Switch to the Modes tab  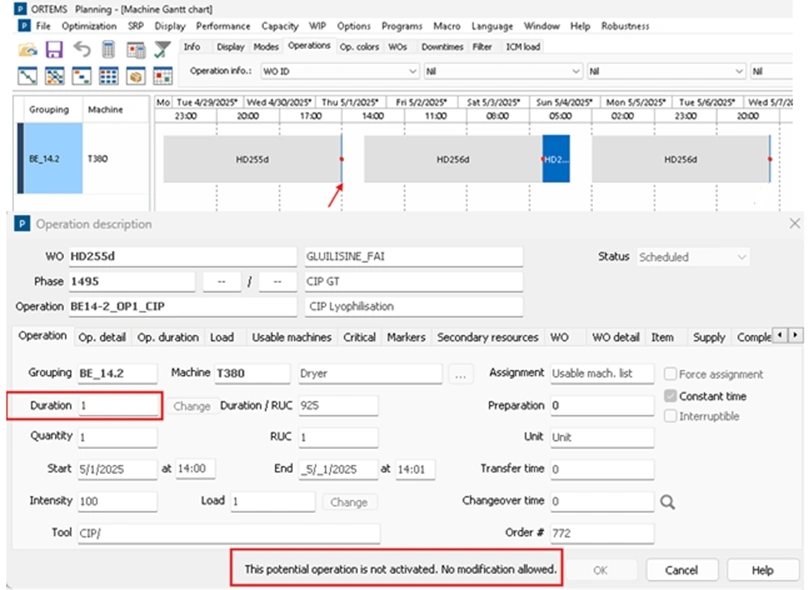(x=266, y=47)
